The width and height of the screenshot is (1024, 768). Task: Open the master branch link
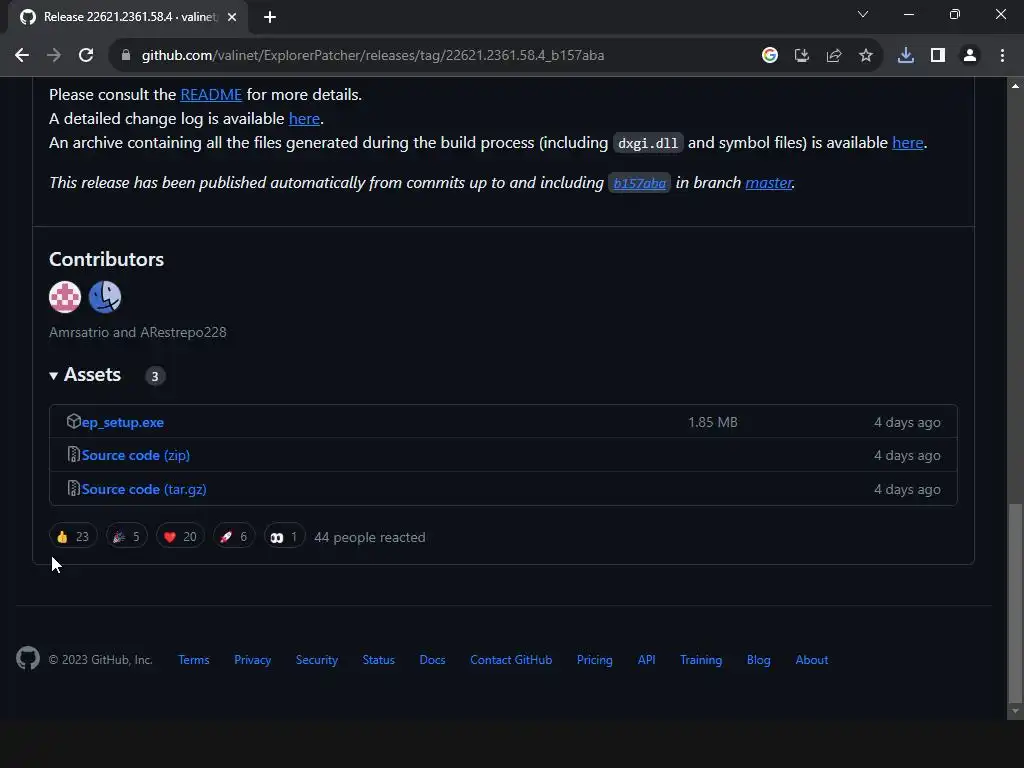tap(769, 183)
